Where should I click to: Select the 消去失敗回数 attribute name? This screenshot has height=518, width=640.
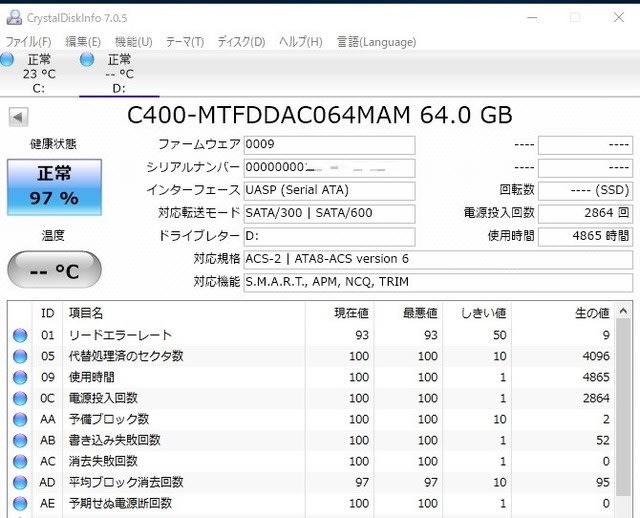pyautogui.click(x=103, y=461)
